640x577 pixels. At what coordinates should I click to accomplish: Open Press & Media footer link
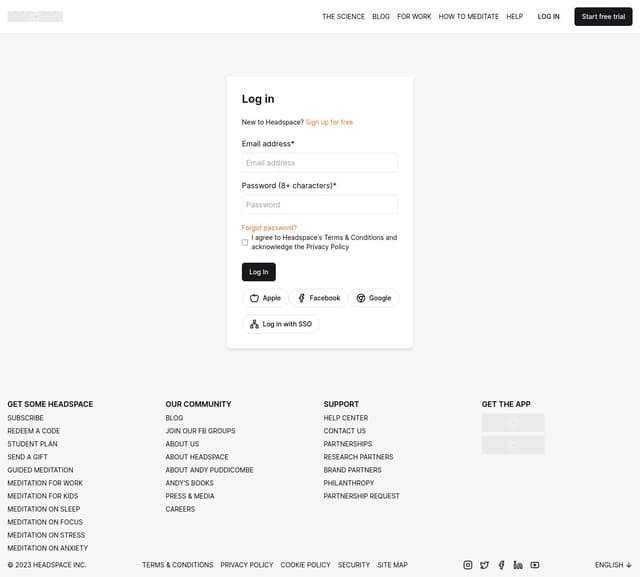tap(190, 496)
